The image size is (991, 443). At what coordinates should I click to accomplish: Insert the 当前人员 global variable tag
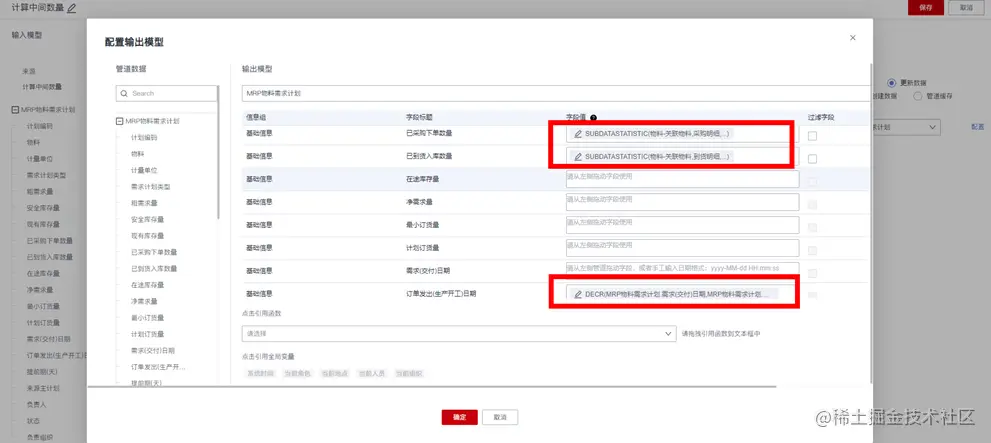(x=372, y=373)
